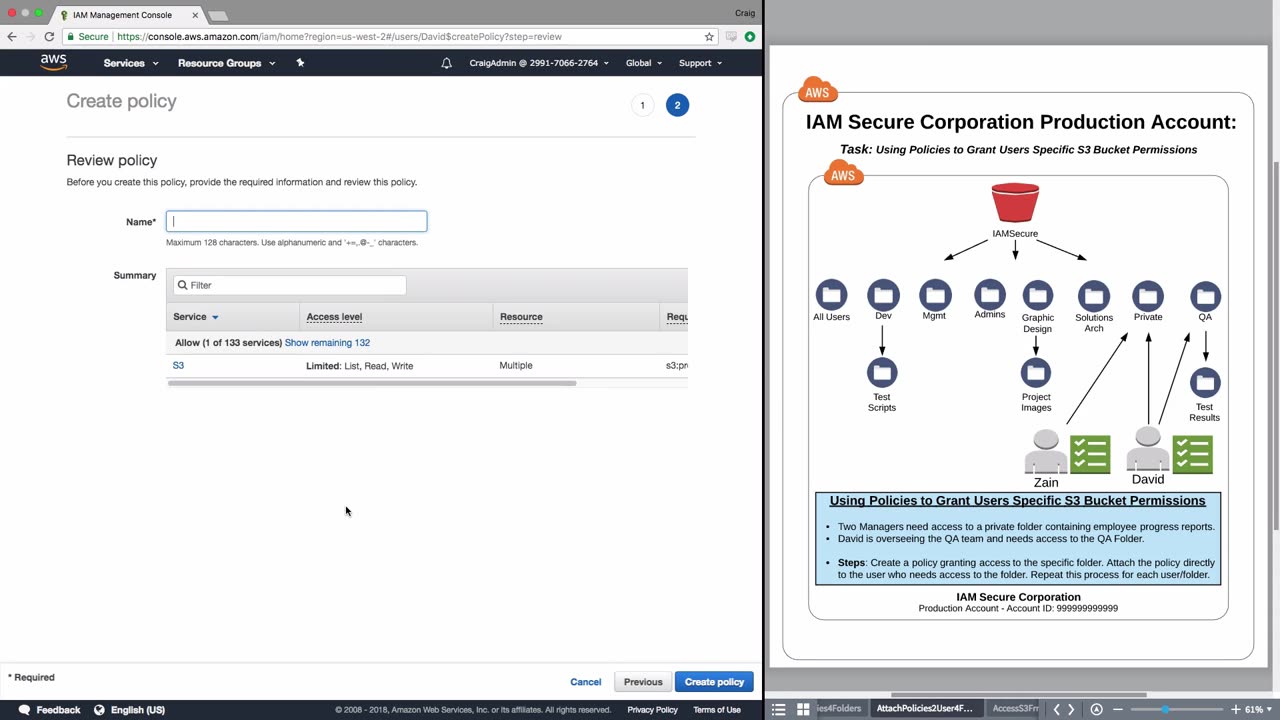This screenshot has height=720, width=1280.
Task: Expand the Support dropdown menu
Action: click(700, 63)
